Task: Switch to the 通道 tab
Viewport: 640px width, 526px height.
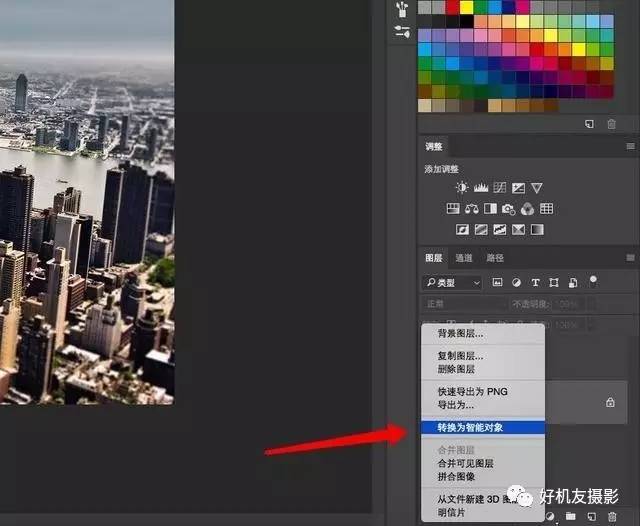Action: (x=464, y=258)
